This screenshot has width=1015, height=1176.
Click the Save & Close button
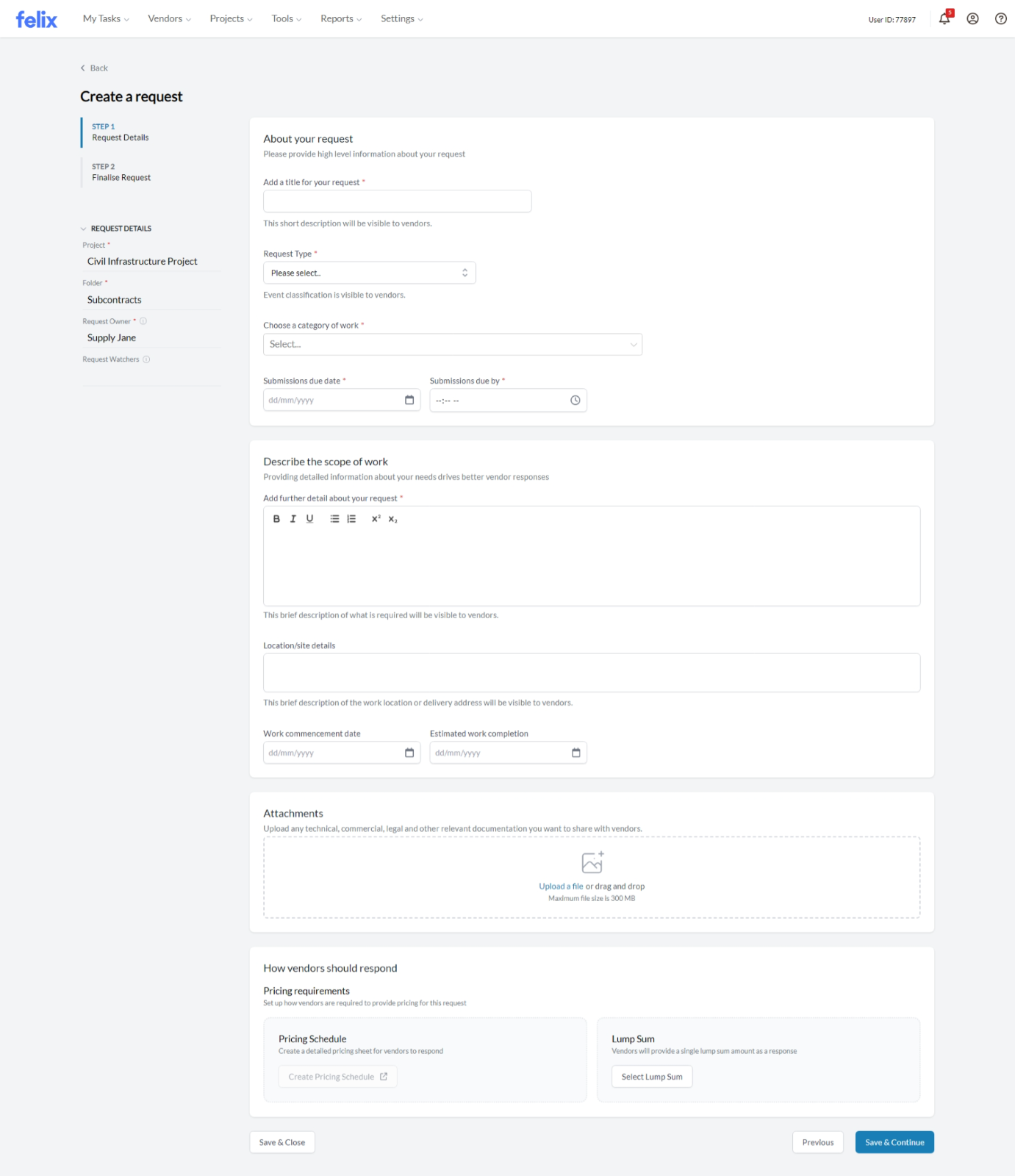[x=282, y=1142]
